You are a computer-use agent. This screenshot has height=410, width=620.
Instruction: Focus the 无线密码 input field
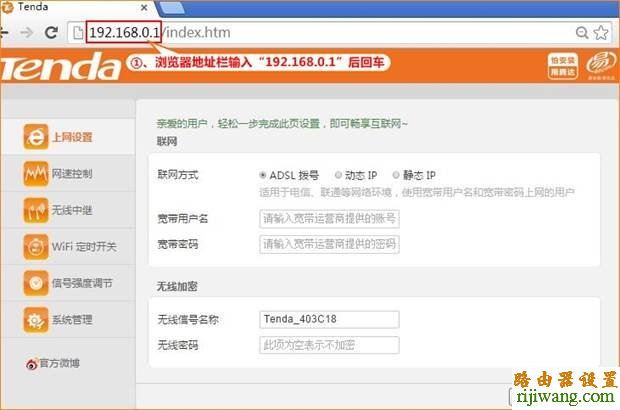click(329, 345)
